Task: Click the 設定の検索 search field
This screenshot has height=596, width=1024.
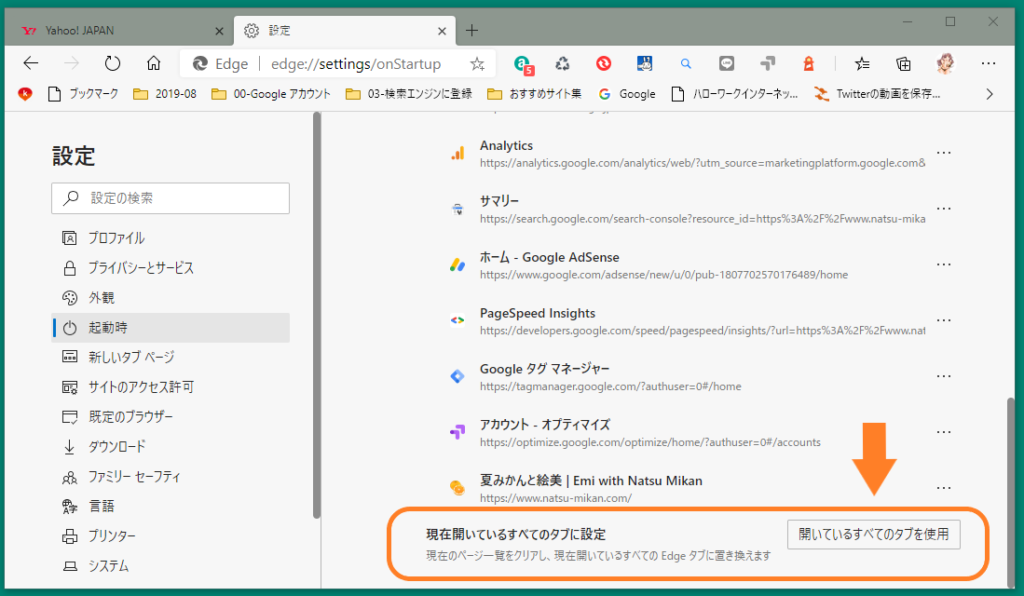Action: (x=170, y=198)
